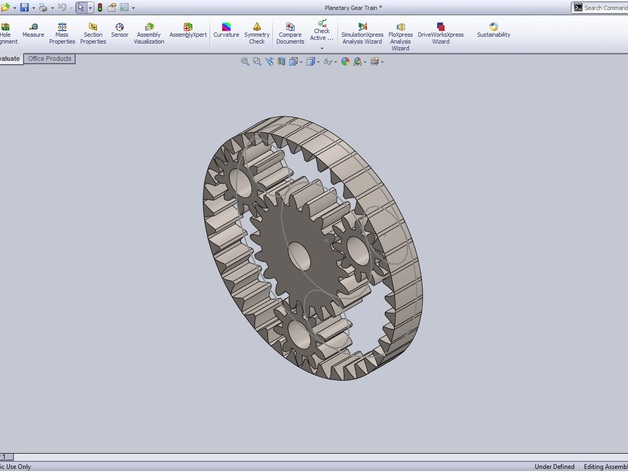Click Display Style icon
This screenshot has width=628, height=472.
(310, 61)
